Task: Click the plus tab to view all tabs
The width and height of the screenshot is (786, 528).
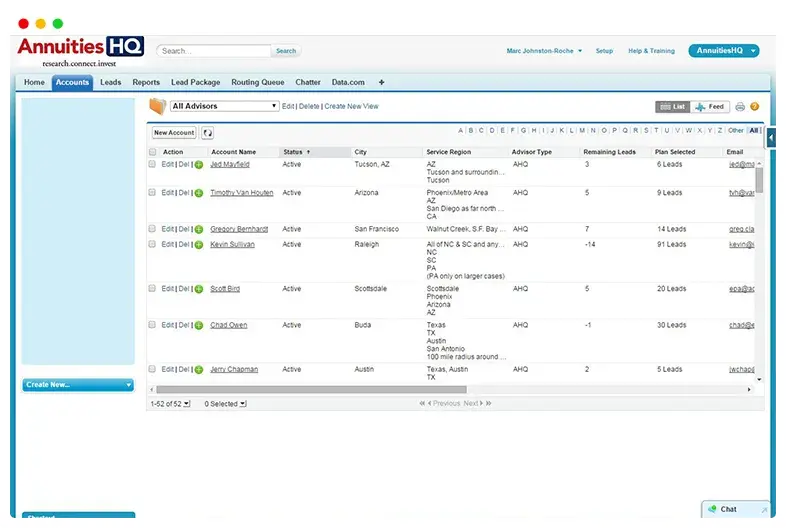Action: click(381, 82)
